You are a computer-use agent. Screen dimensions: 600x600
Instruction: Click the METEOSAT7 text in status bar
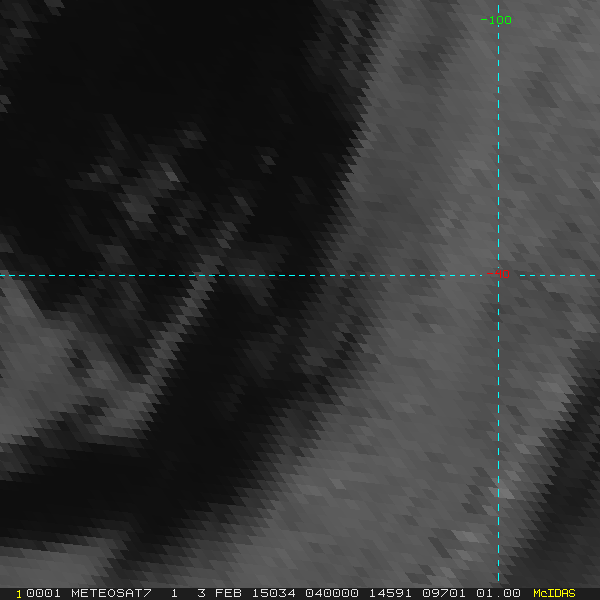[x=111, y=593]
